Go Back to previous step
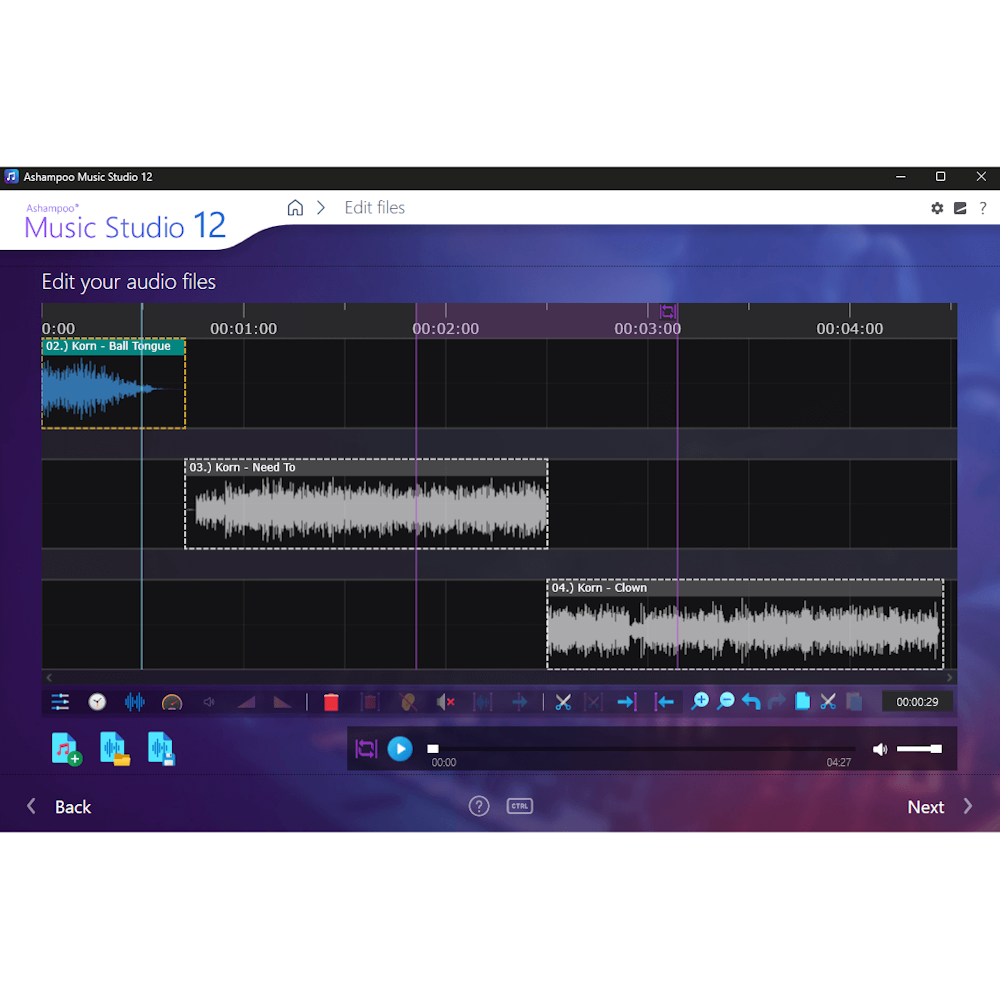The width and height of the screenshot is (1000, 1000). (x=59, y=807)
